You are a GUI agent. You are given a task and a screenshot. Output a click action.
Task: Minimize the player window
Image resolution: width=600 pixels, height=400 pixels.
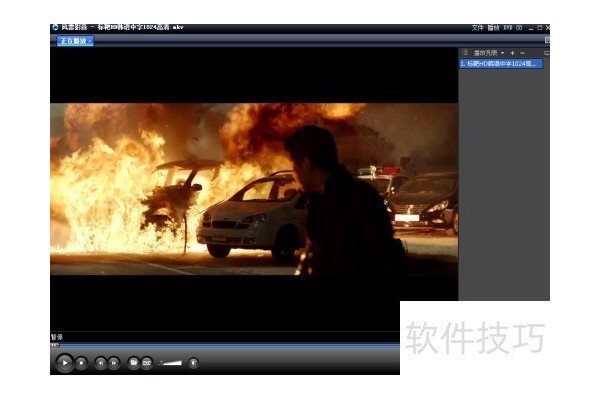tap(531, 28)
